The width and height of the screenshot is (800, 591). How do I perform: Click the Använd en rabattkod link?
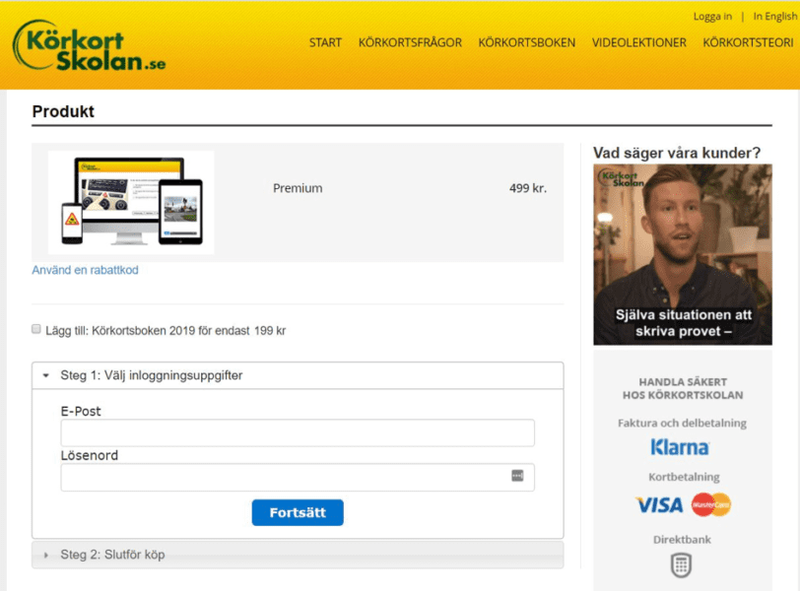85,270
